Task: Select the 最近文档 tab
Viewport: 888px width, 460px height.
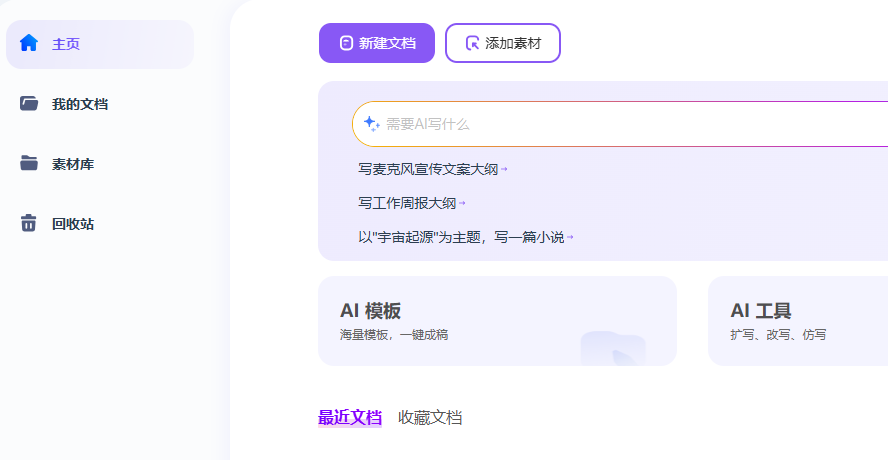Action: 349,418
